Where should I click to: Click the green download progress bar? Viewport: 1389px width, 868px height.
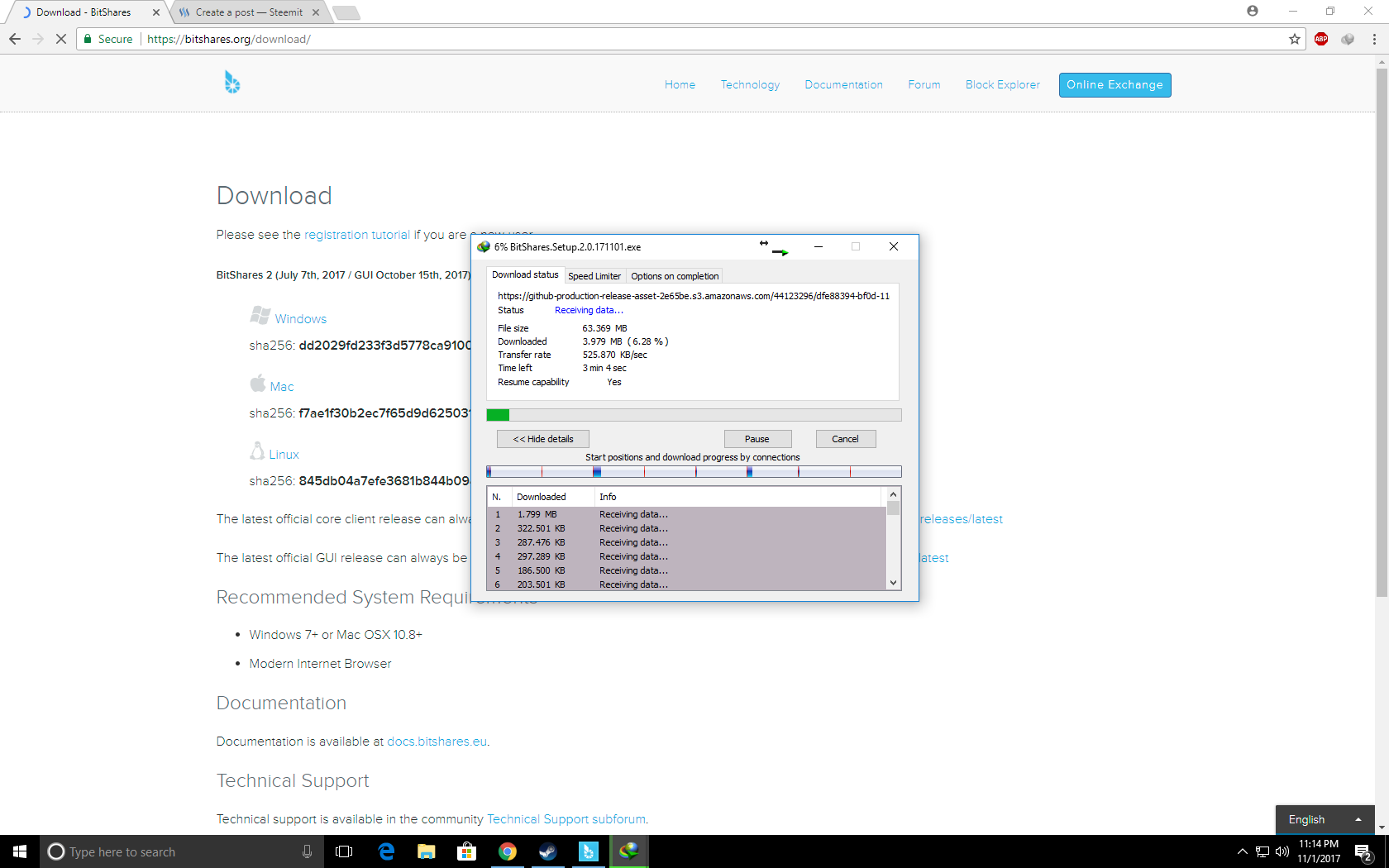coord(694,415)
